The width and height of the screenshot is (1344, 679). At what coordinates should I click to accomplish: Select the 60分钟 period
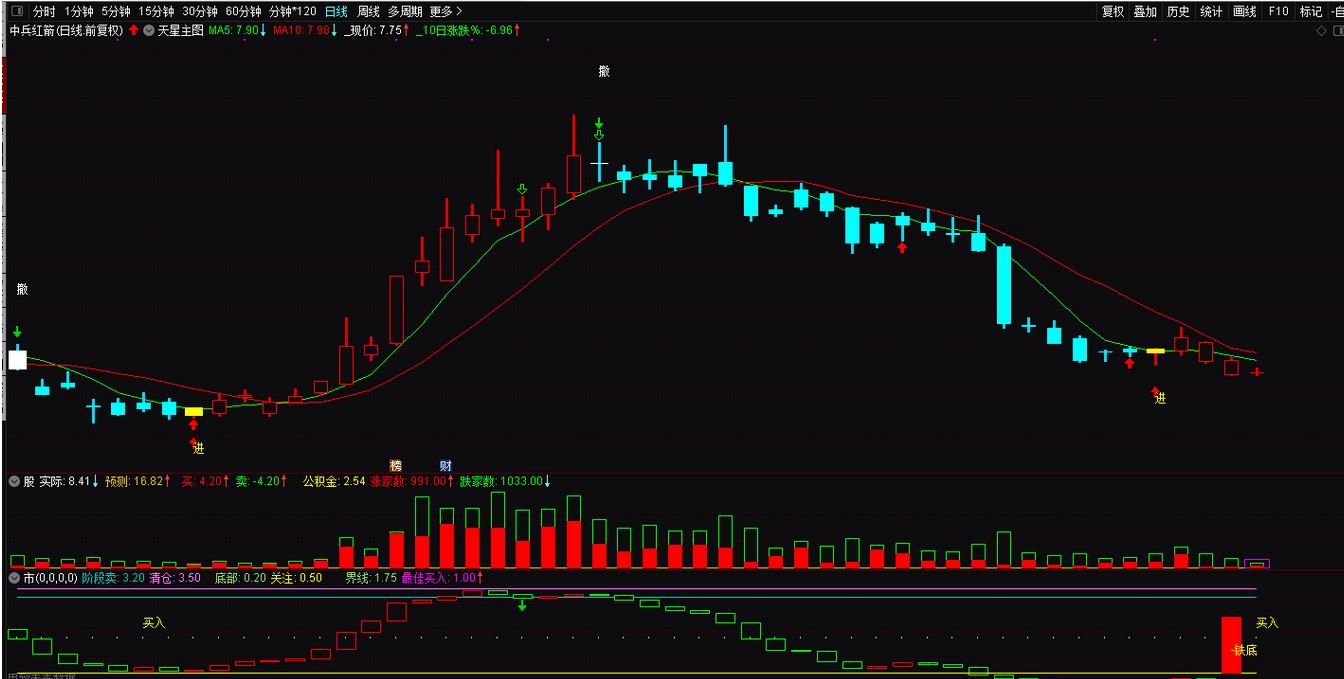click(243, 12)
